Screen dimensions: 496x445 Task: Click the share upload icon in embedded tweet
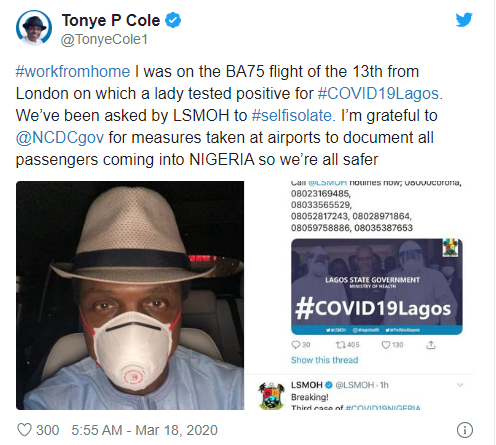click(431, 345)
